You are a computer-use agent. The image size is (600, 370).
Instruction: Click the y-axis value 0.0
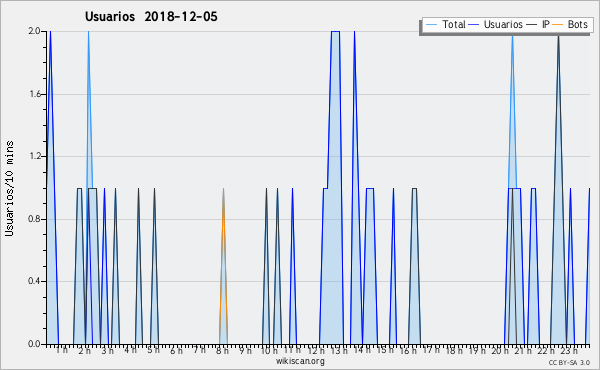[34, 344]
